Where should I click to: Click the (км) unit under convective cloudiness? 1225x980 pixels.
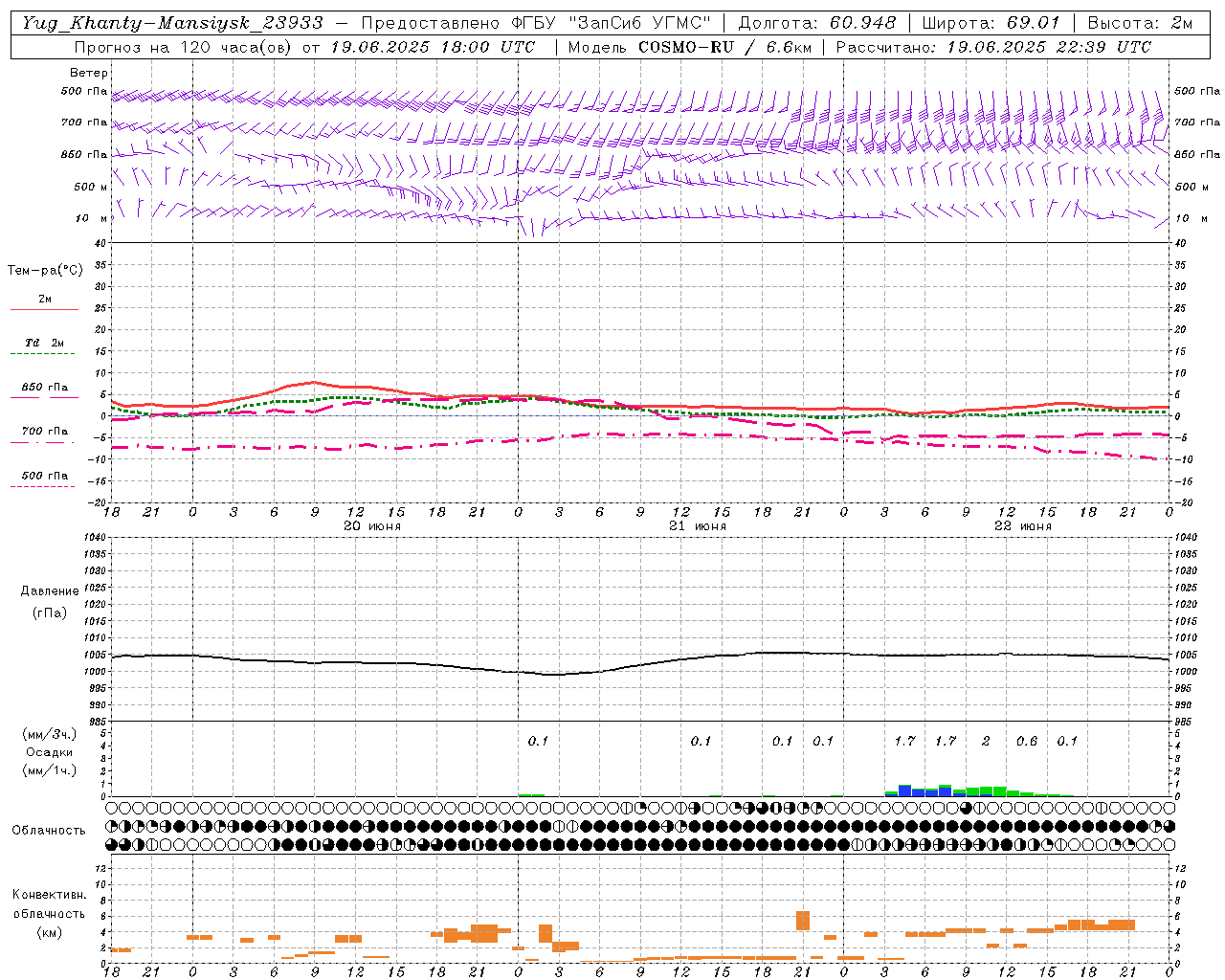click(x=49, y=932)
